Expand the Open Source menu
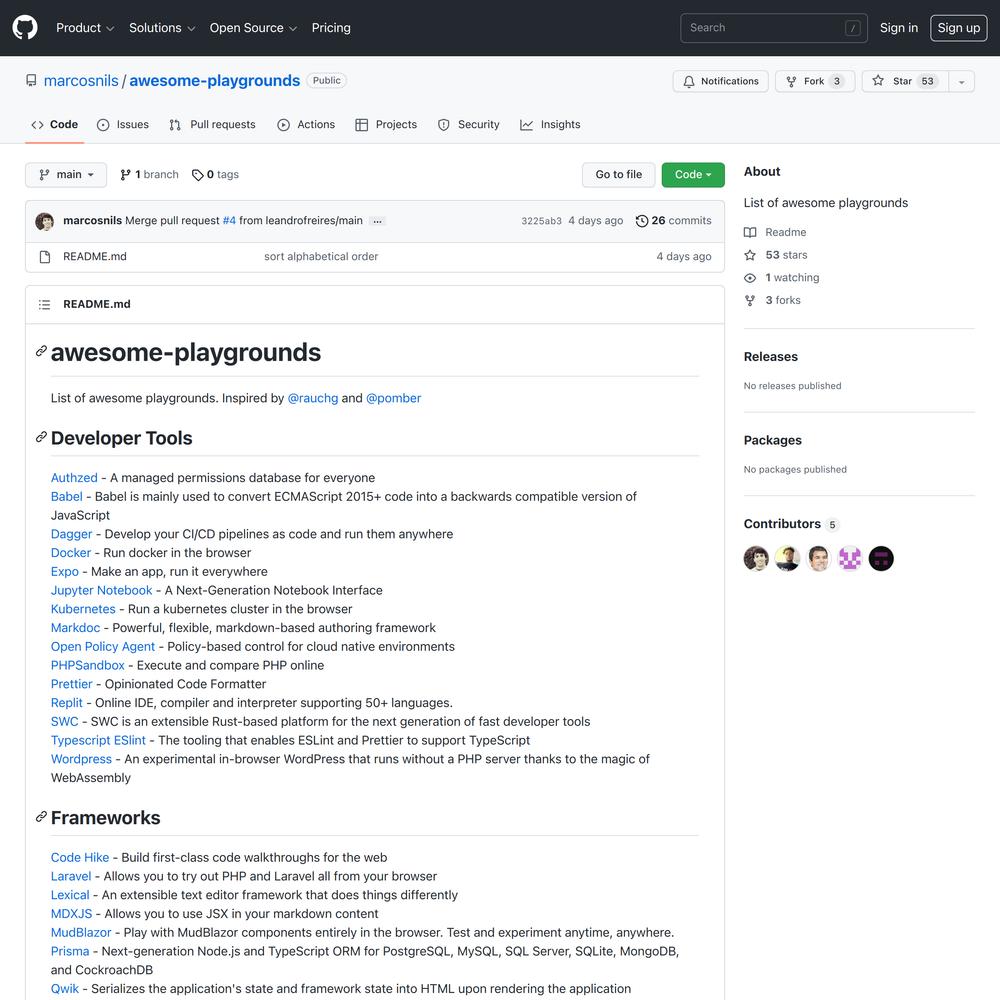 pyautogui.click(x=253, y=28)
